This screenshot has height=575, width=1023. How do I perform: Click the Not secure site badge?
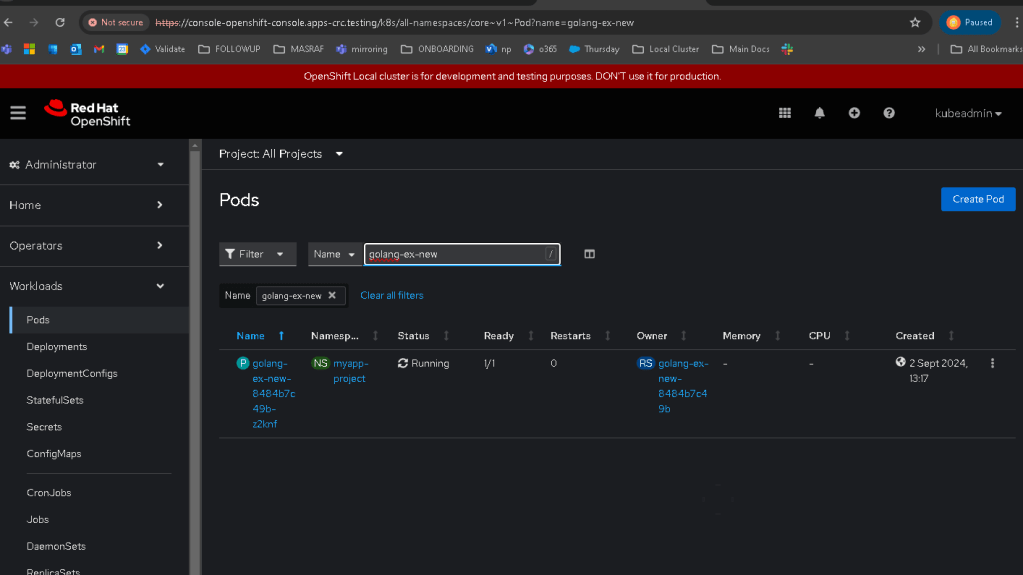[116, 22]
